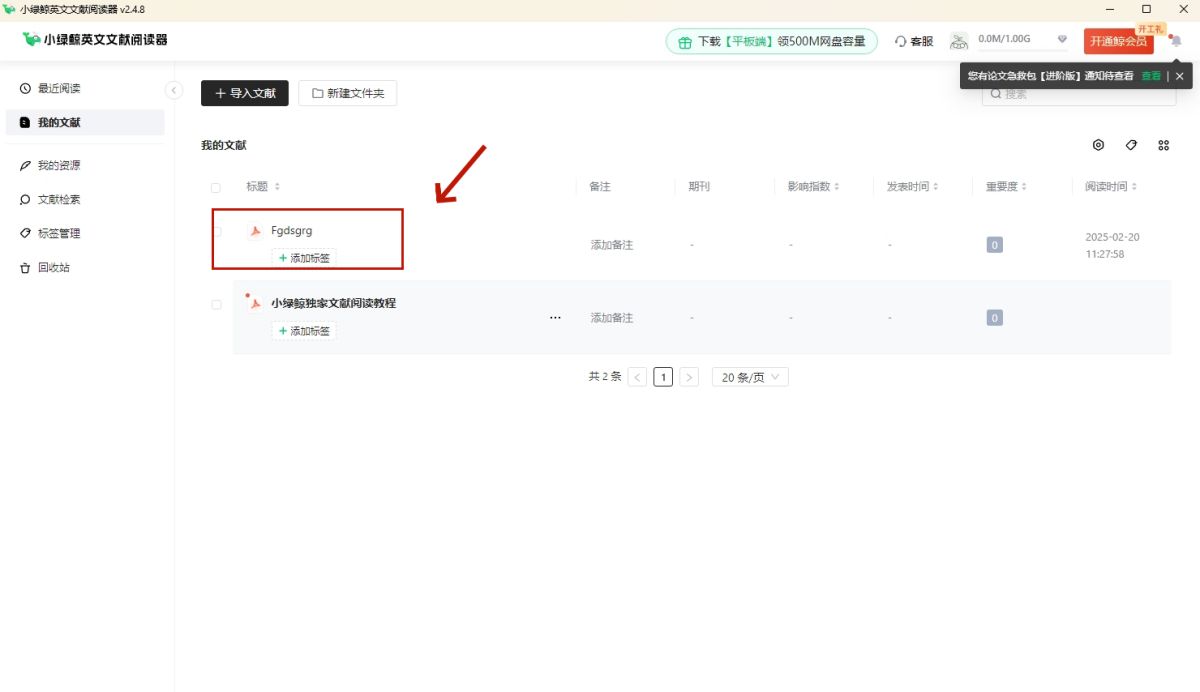Click the 导入文献 button
This screenshot has width=1200, height=692.
pyautogui.click(x=245, y=93)
